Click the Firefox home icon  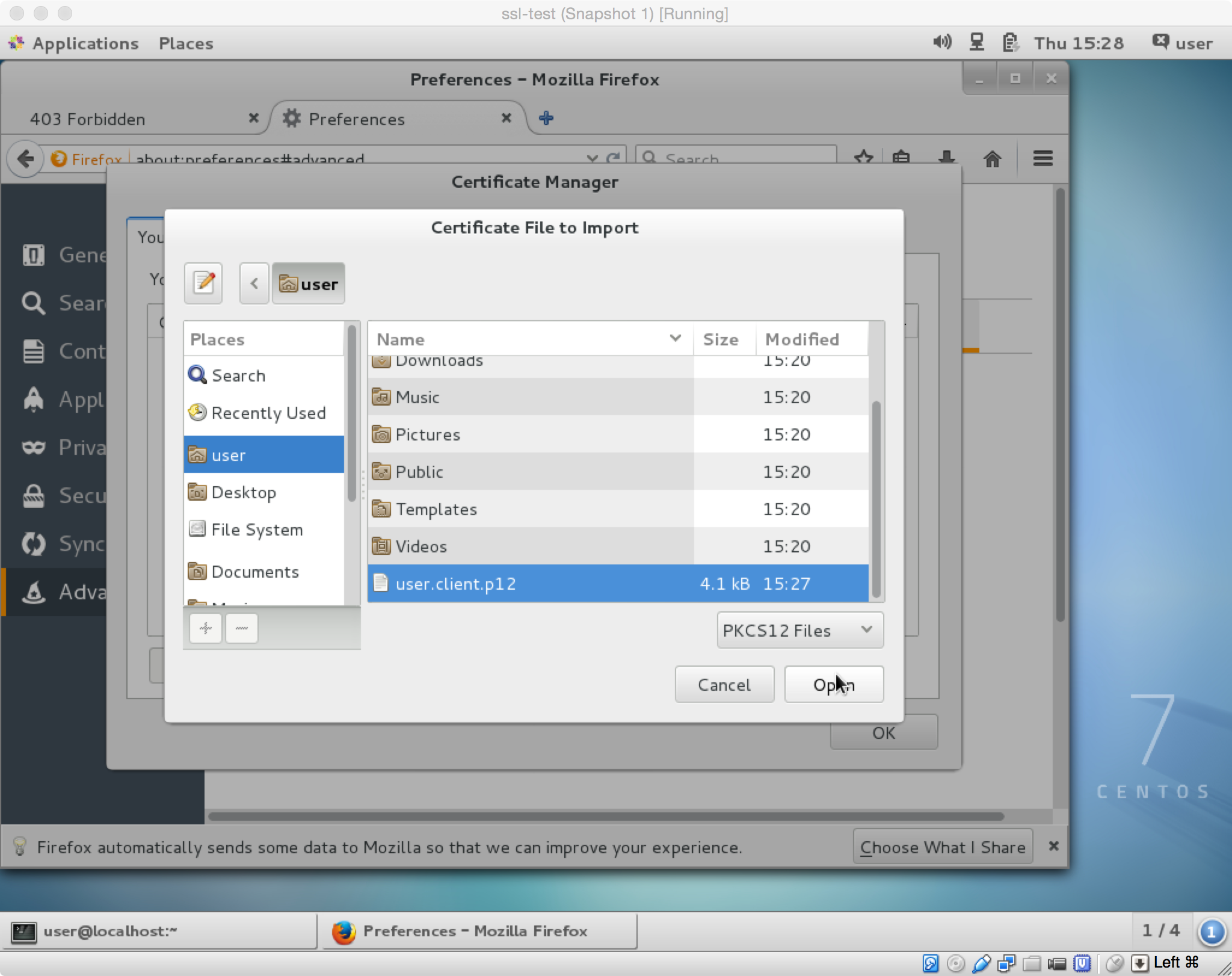(992, 159)
